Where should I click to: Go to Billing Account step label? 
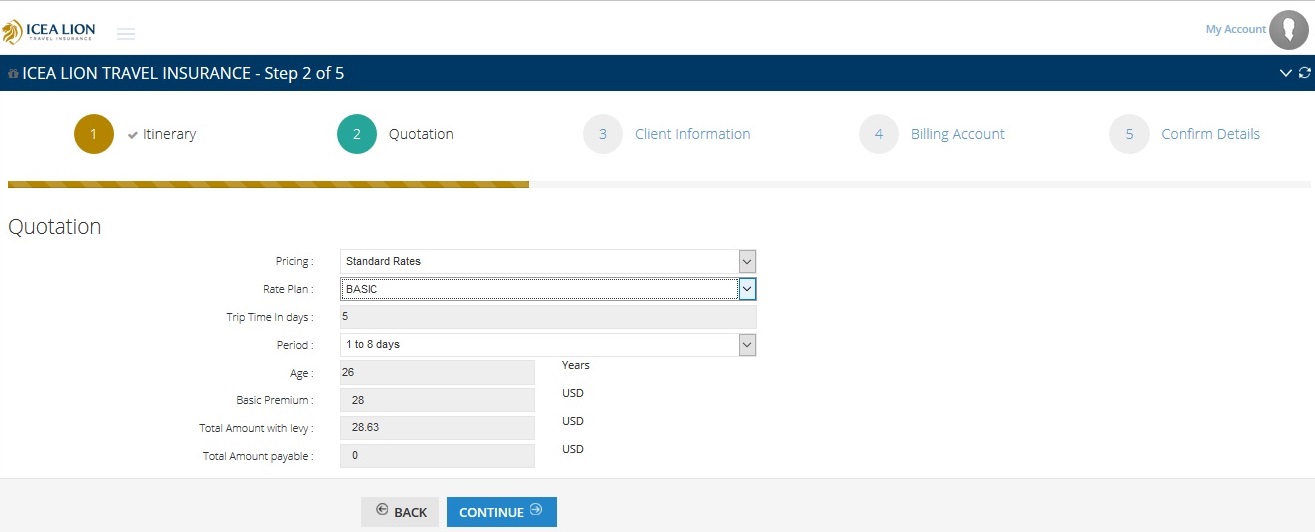point(957,134)
